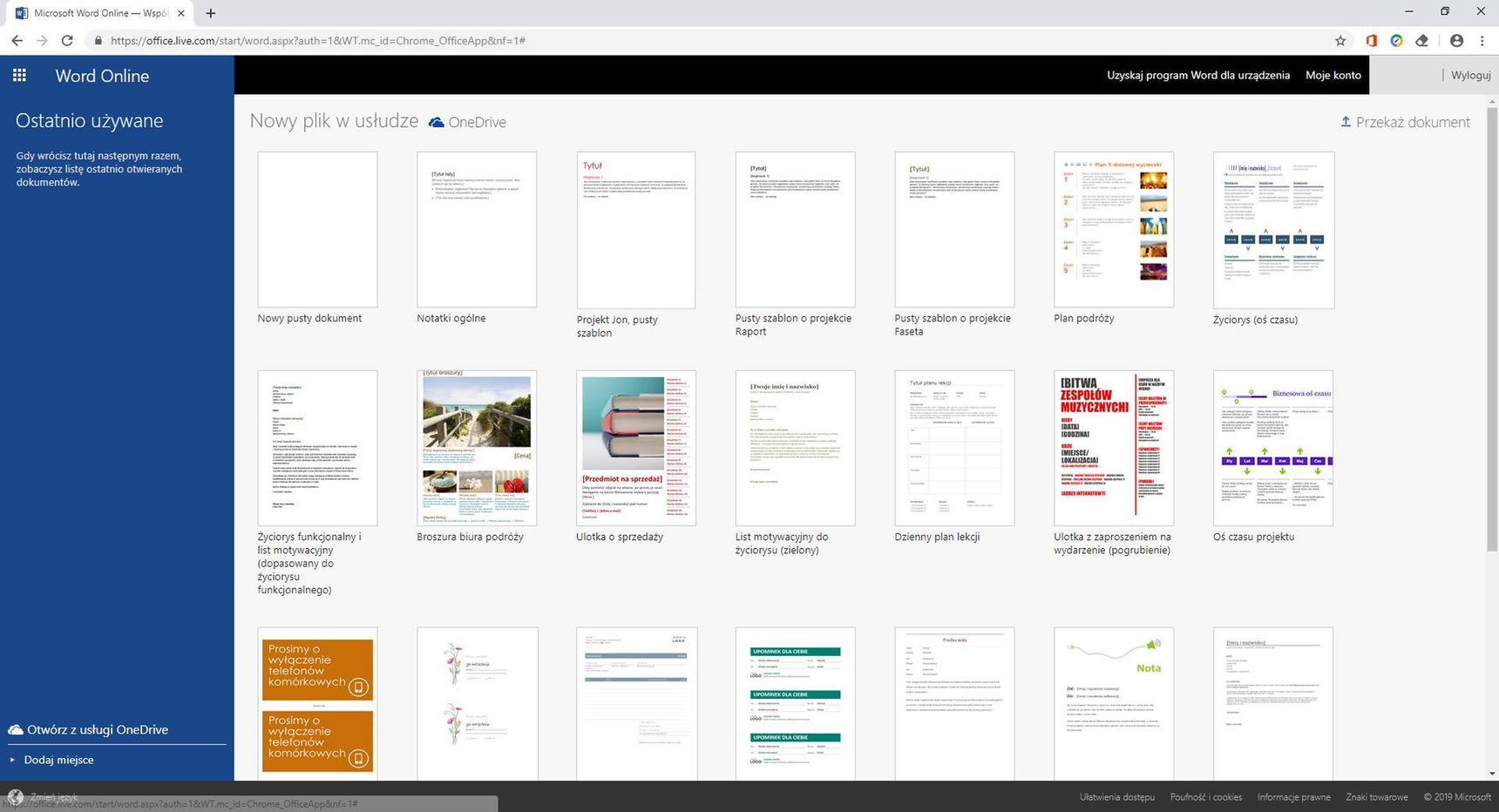The height and width of the screenshot is (812, 1499).
Task: Select Życiorys (oś czasu) template
Action: (1273, 230)
